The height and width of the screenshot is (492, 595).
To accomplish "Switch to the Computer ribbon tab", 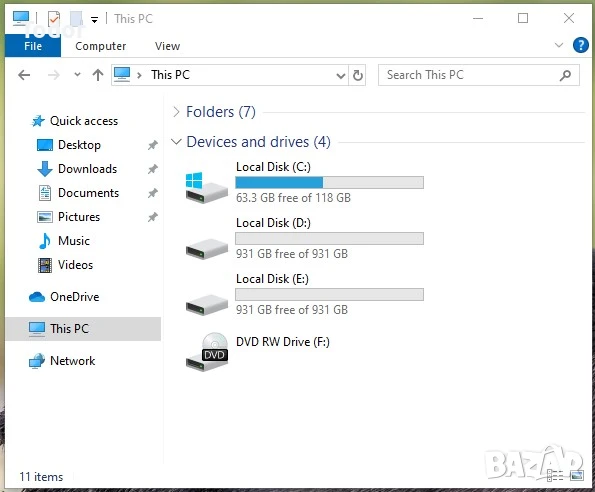I will tap(101, 46).
